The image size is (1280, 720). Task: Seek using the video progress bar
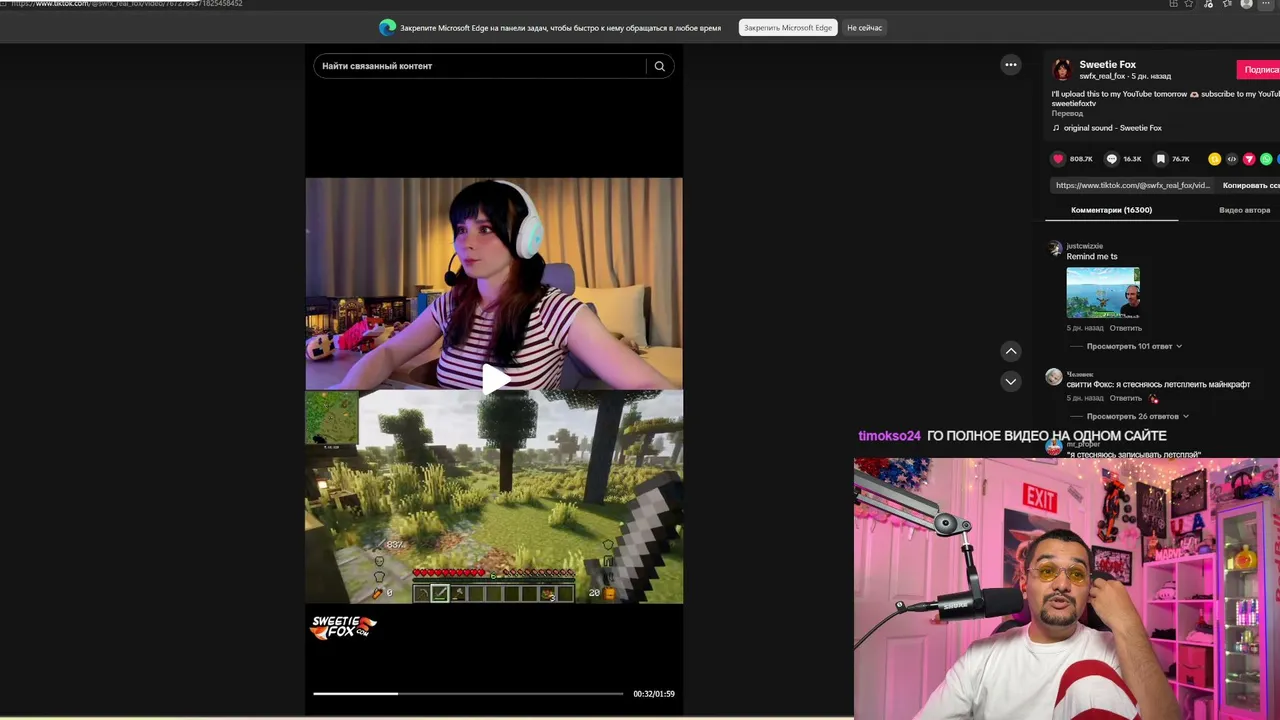tap(468, 693)
